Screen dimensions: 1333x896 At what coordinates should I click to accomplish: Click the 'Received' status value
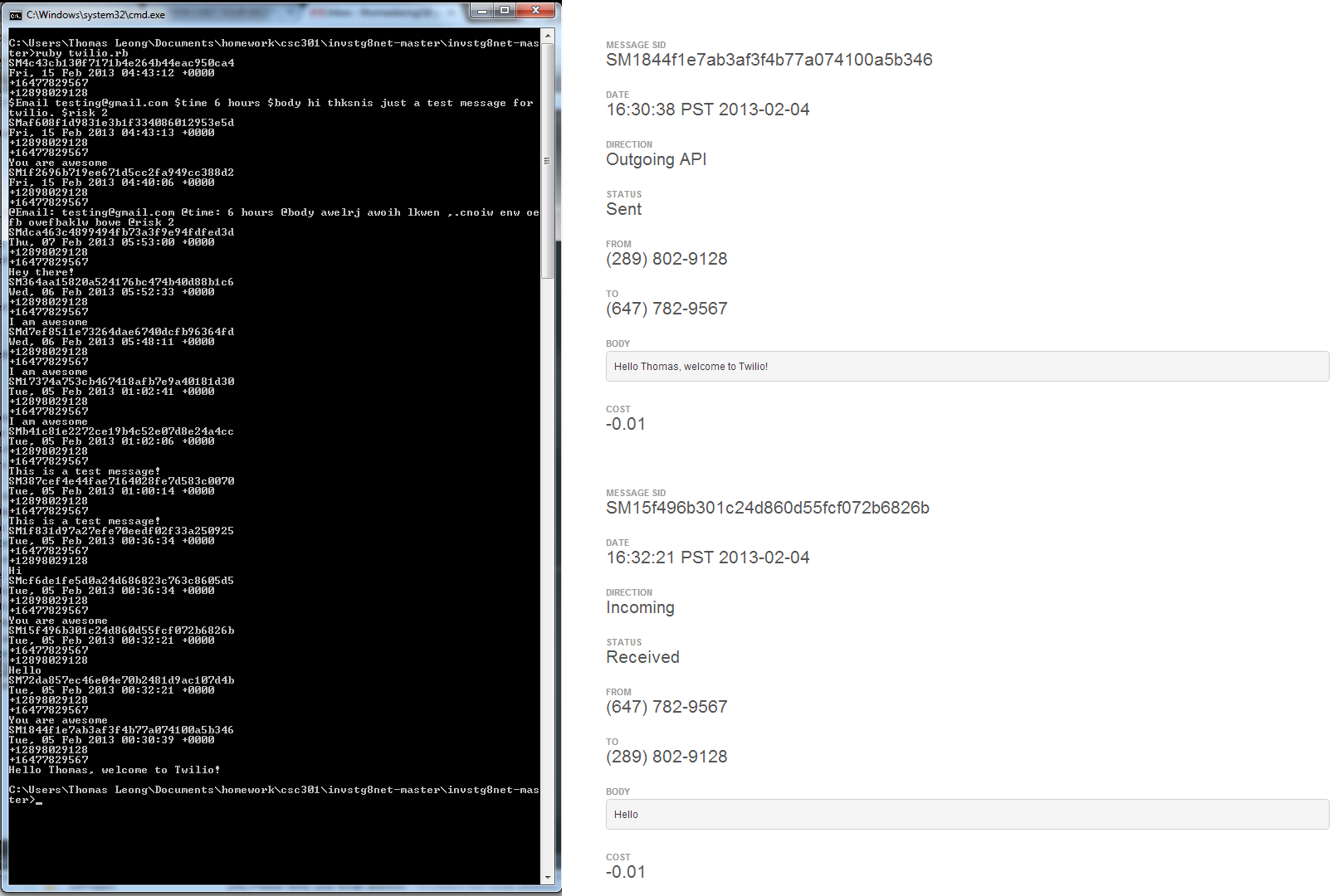pyautogui.click(x=643, y=657)
